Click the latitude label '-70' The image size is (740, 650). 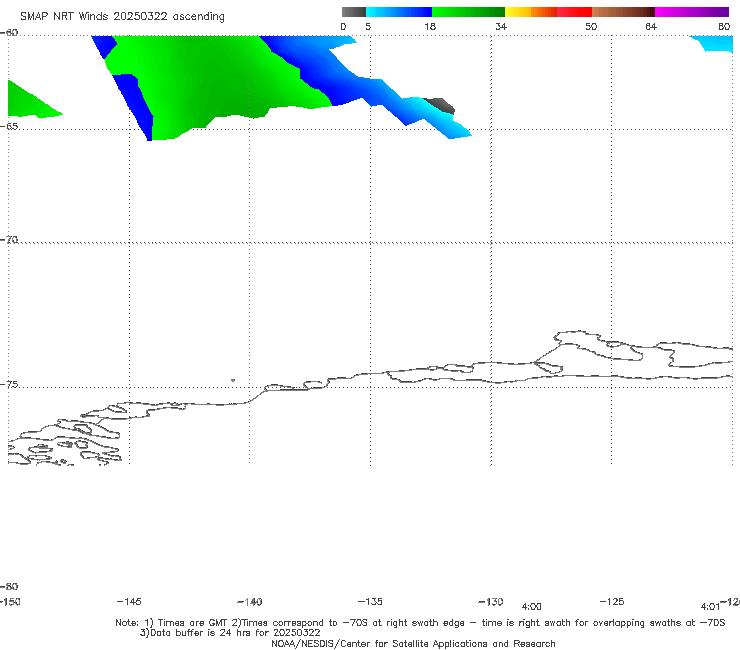coord(9,240)
